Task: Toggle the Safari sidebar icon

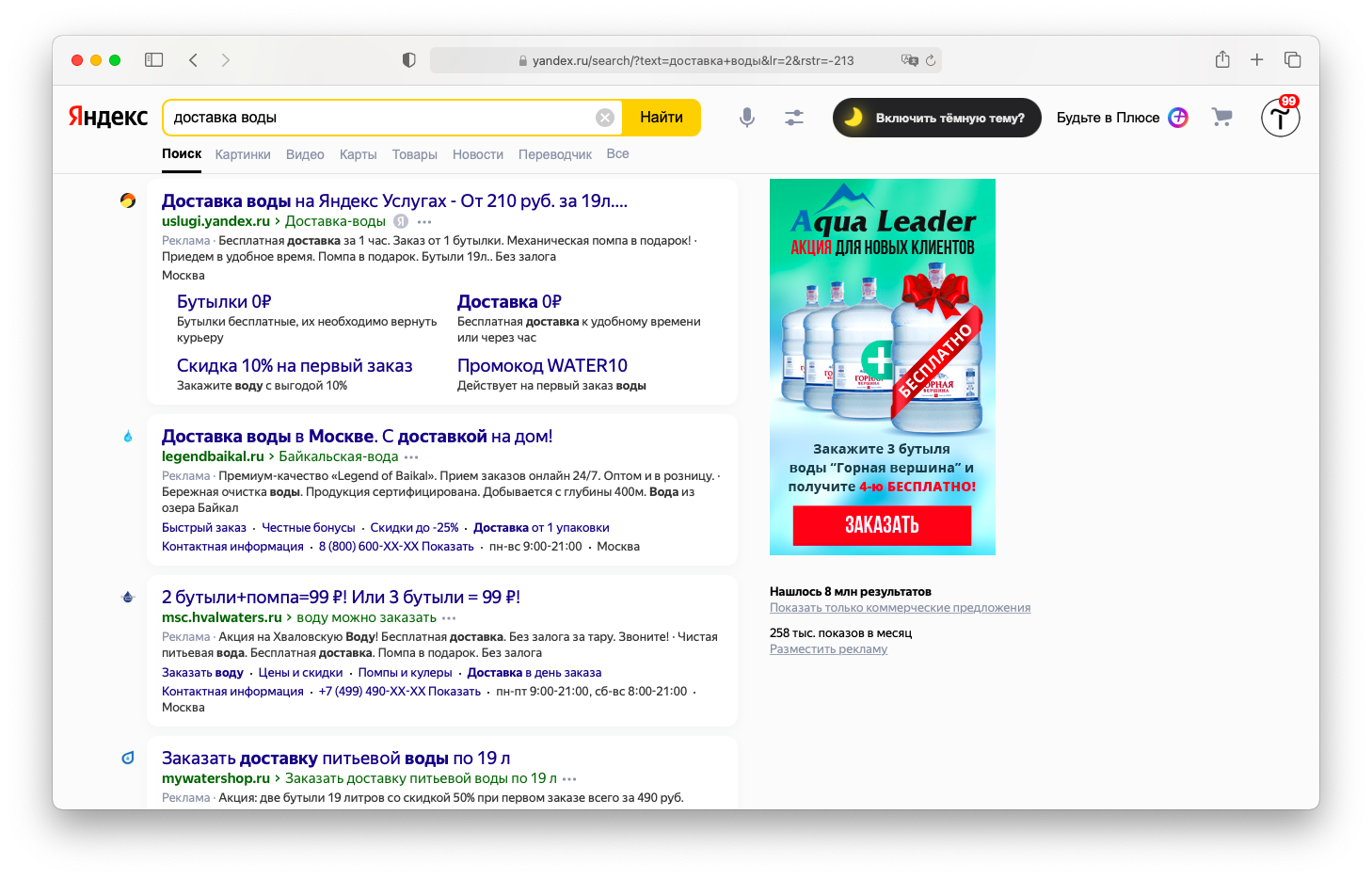Action: [154, 60]
